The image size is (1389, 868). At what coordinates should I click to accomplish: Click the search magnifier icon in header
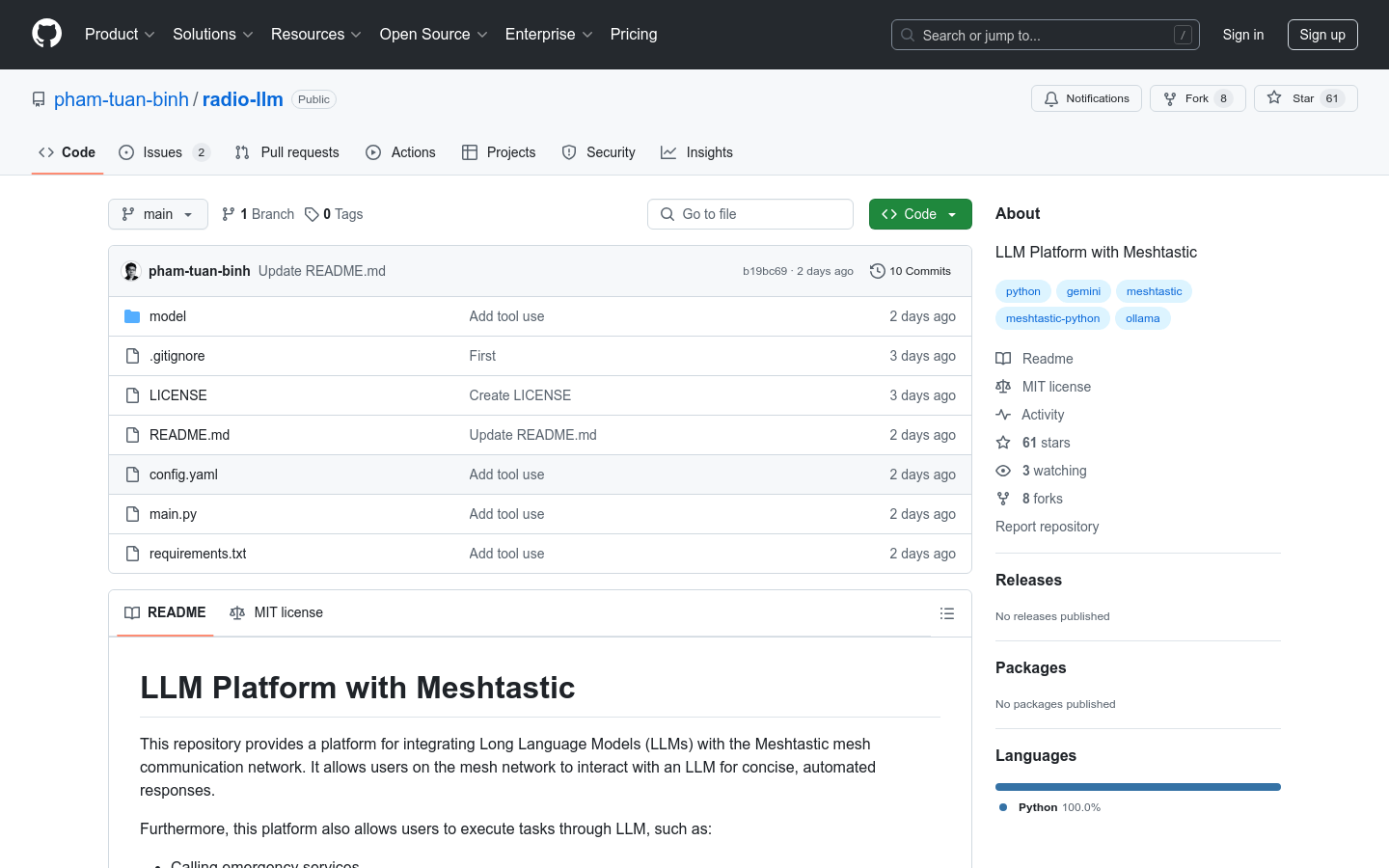908,35
